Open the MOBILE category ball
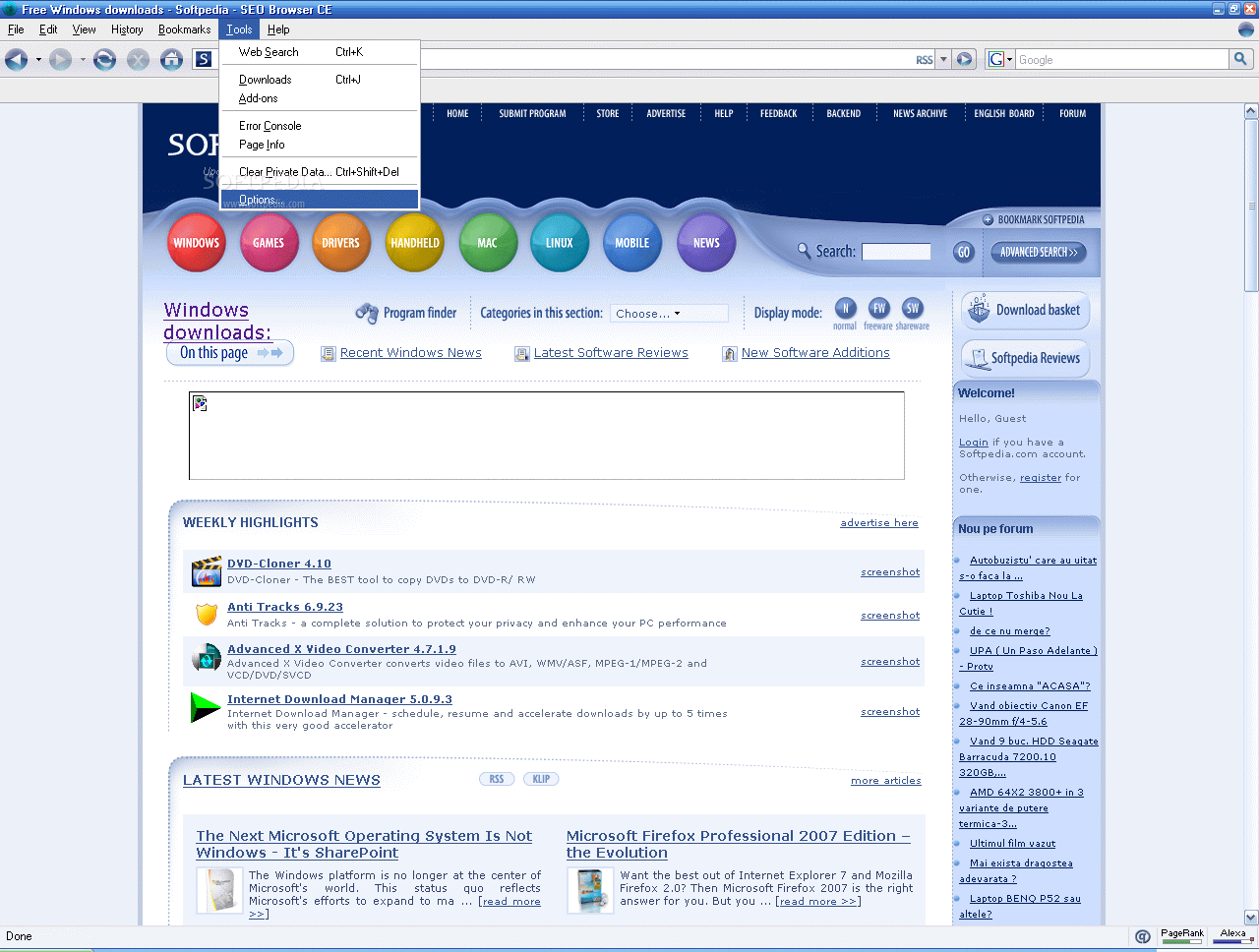The height and width of the screenshot is (952, 1259). pyautogui.click(x=632, y=242)
